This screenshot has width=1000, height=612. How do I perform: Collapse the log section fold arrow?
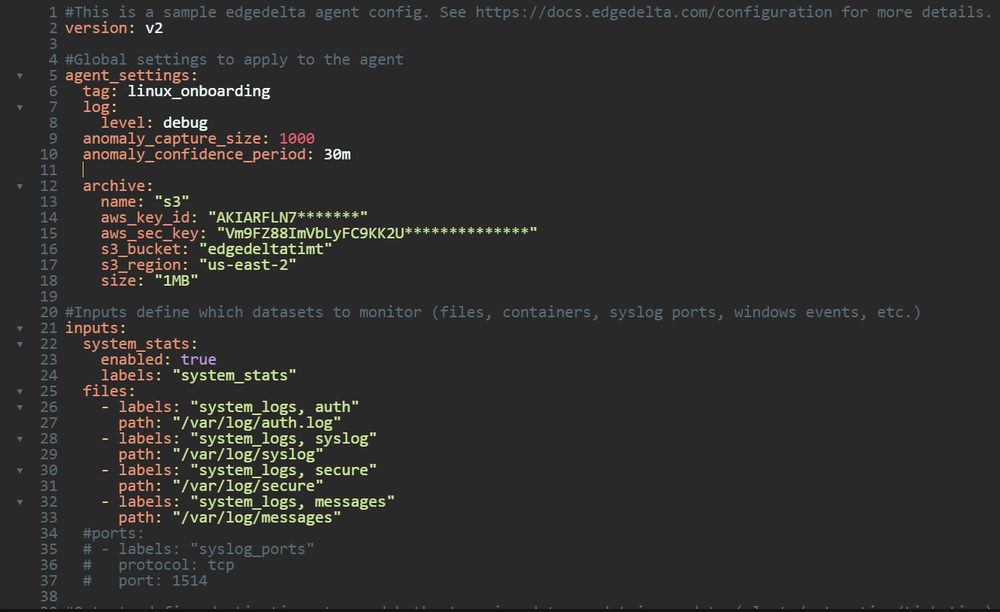(x=20, y=107)
